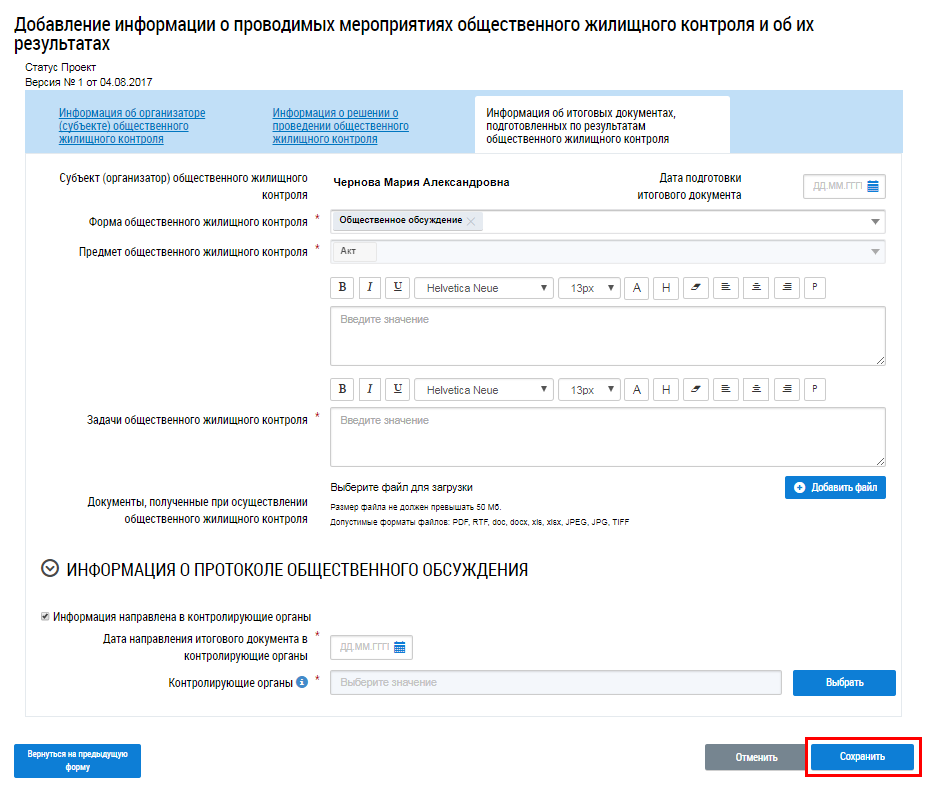Click 'Добавить файл' button

[835, 488]
